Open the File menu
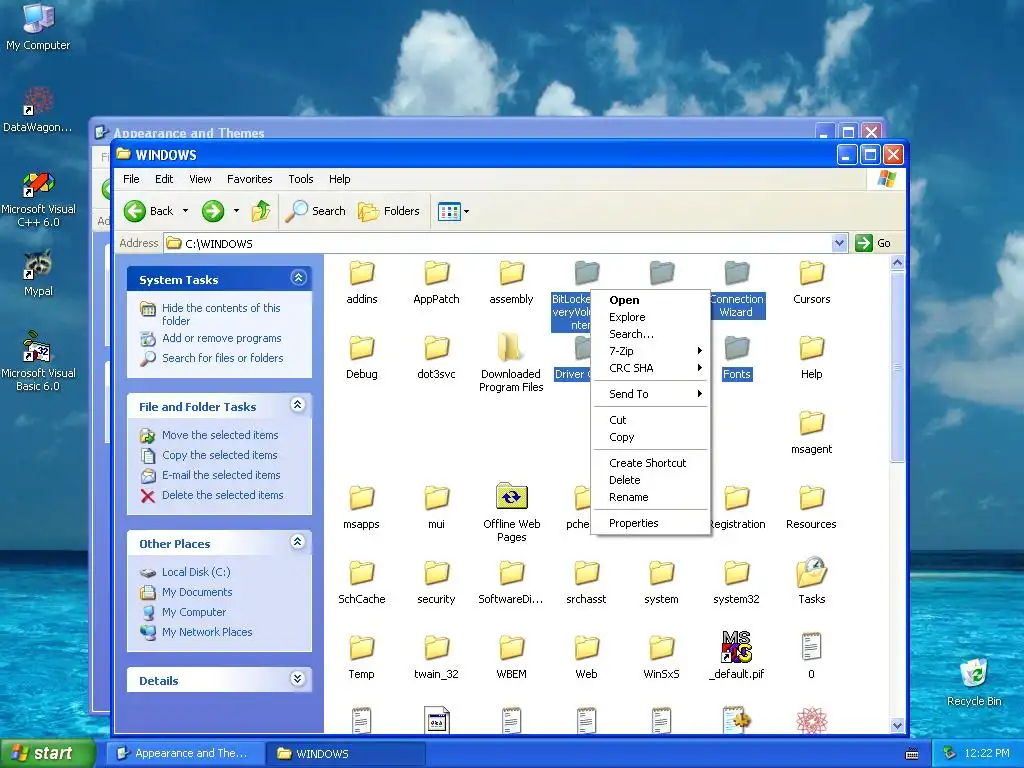The height and width of the screenshot is (768, 1024). point(131,179)
